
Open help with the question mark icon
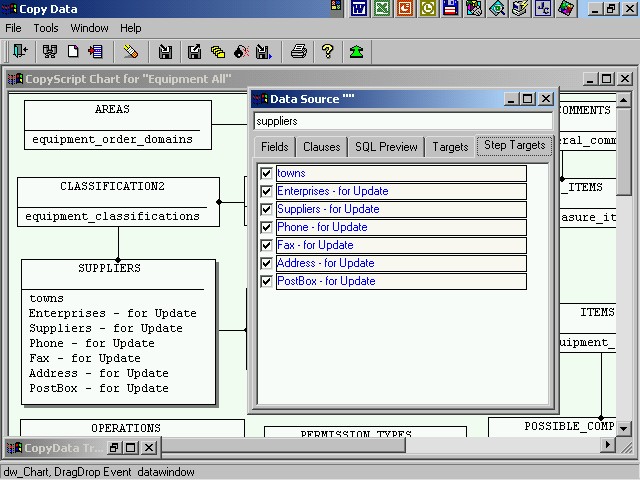click(x=327, y=51)
